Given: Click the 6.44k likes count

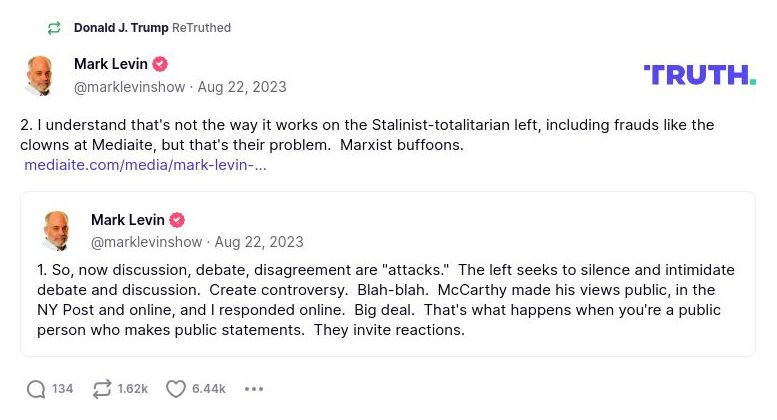Looking at the screenshot, I should (x=208, y=389).
